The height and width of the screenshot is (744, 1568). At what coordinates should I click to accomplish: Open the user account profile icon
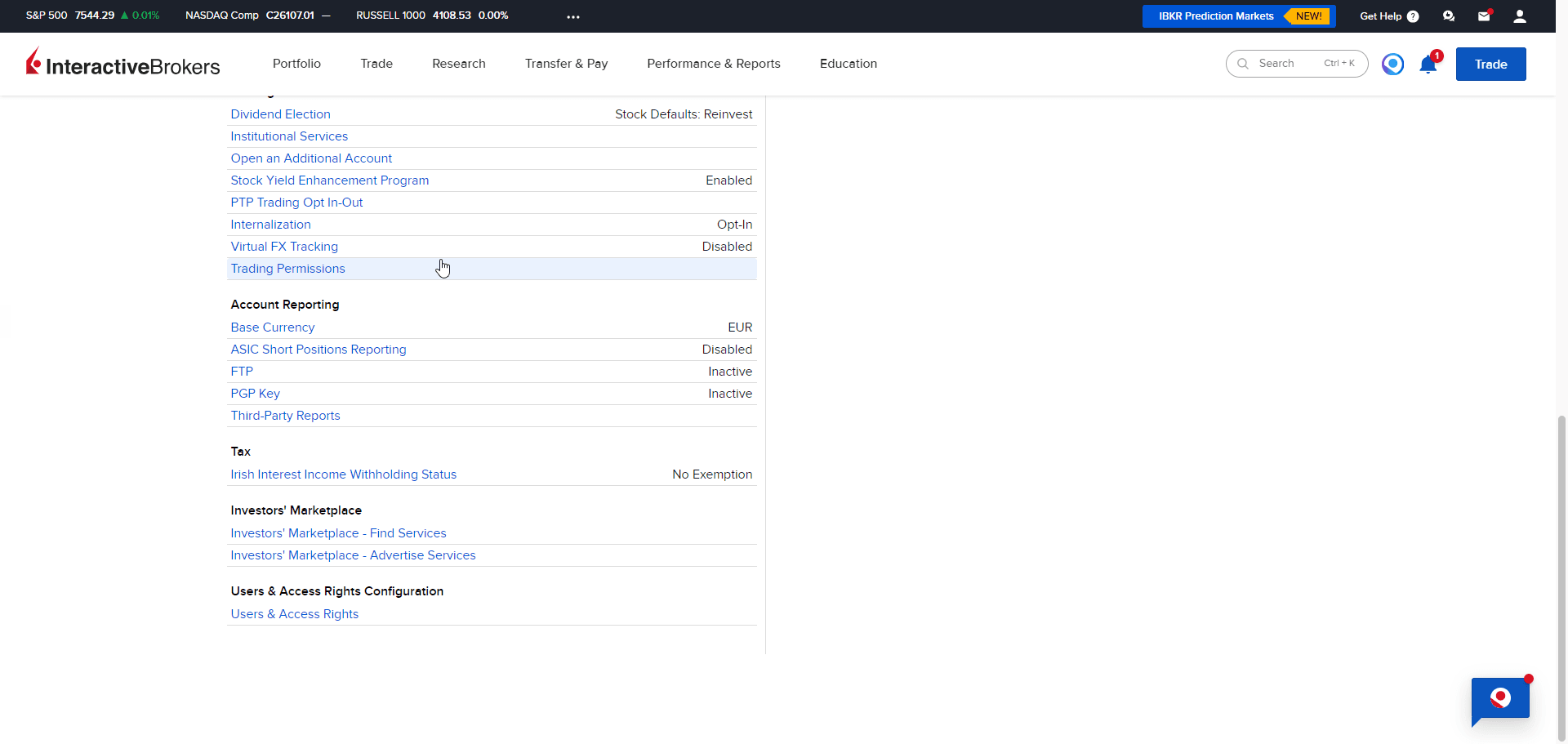1520,16
